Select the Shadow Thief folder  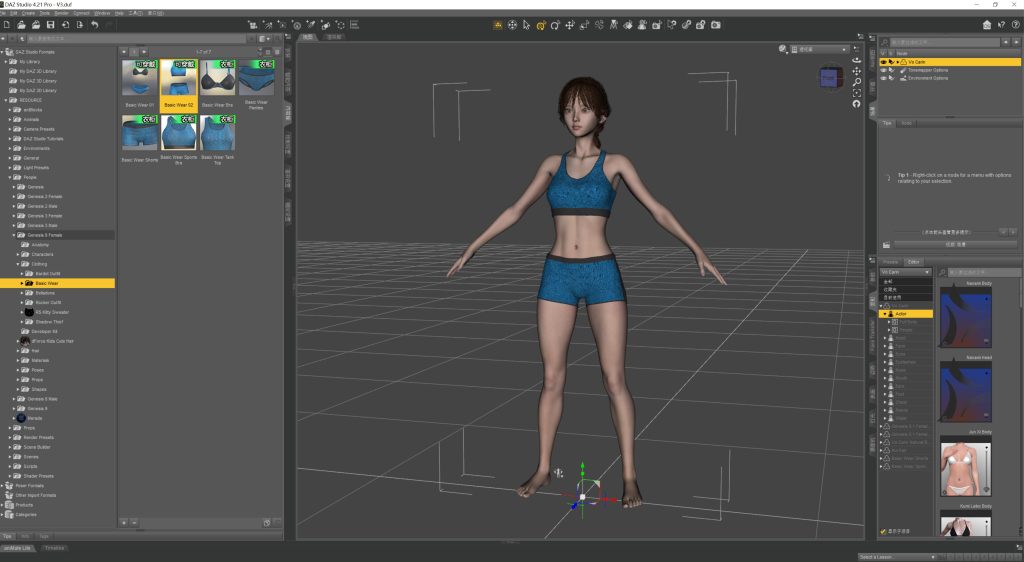pos(50,322)
